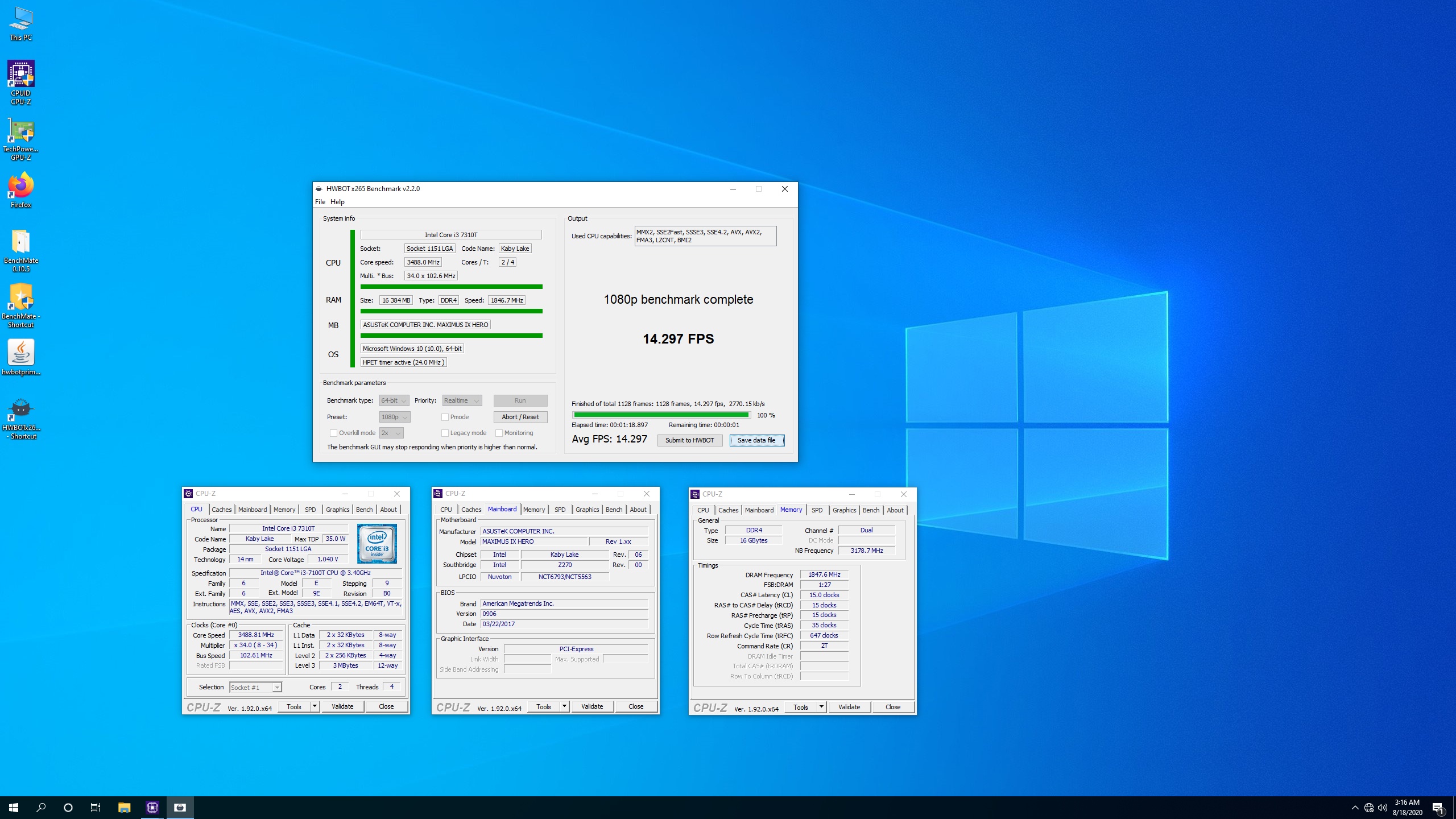
Task: Click the BIOS Version 0906 field
Action: coord(564,614)
